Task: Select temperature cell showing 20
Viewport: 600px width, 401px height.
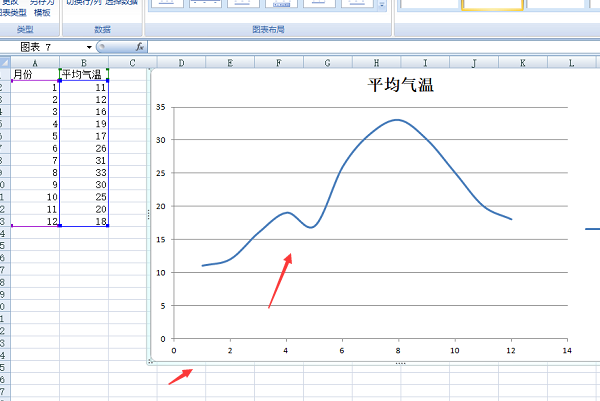Action: click(84, 209)
